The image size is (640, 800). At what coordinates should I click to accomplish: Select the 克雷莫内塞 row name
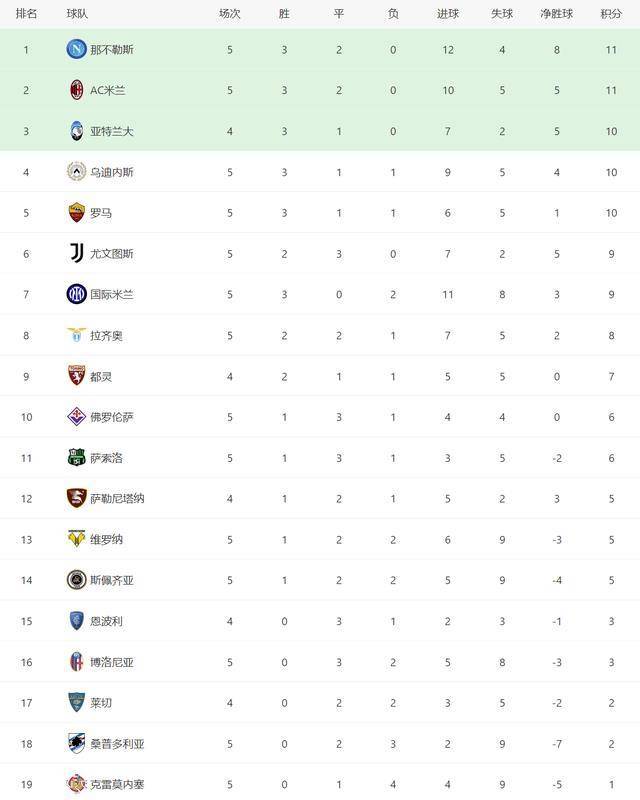pyautogui.click(x=117, y=784)
